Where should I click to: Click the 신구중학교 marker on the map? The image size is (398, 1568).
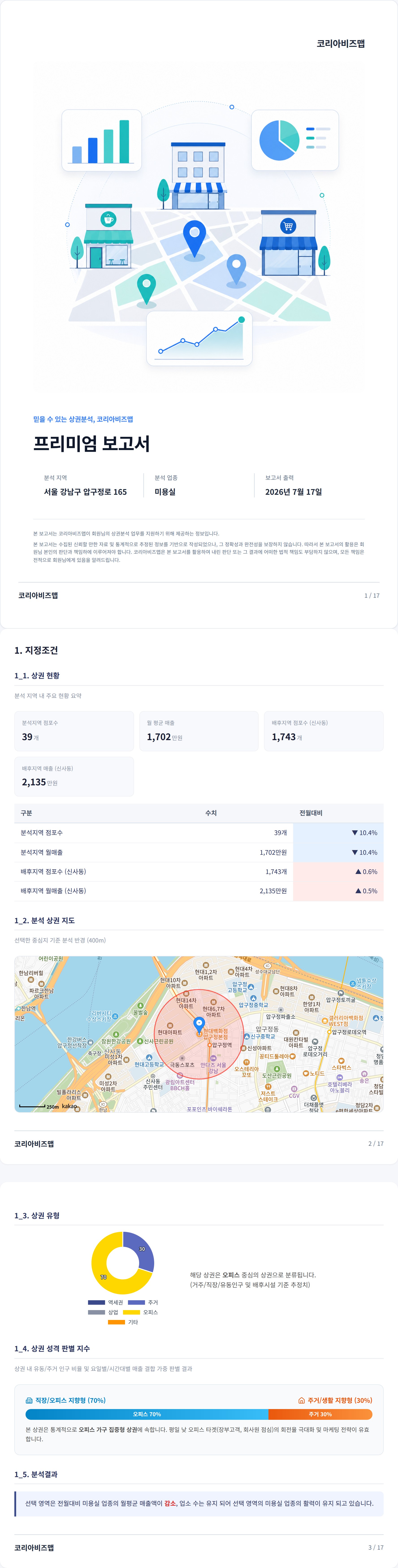click(247, 1036)
